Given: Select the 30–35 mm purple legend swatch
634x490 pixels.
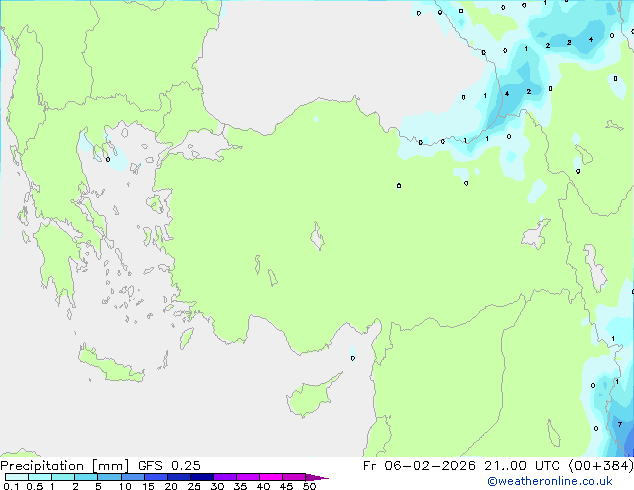Looking at the screenshot, I should pos(225,477).
